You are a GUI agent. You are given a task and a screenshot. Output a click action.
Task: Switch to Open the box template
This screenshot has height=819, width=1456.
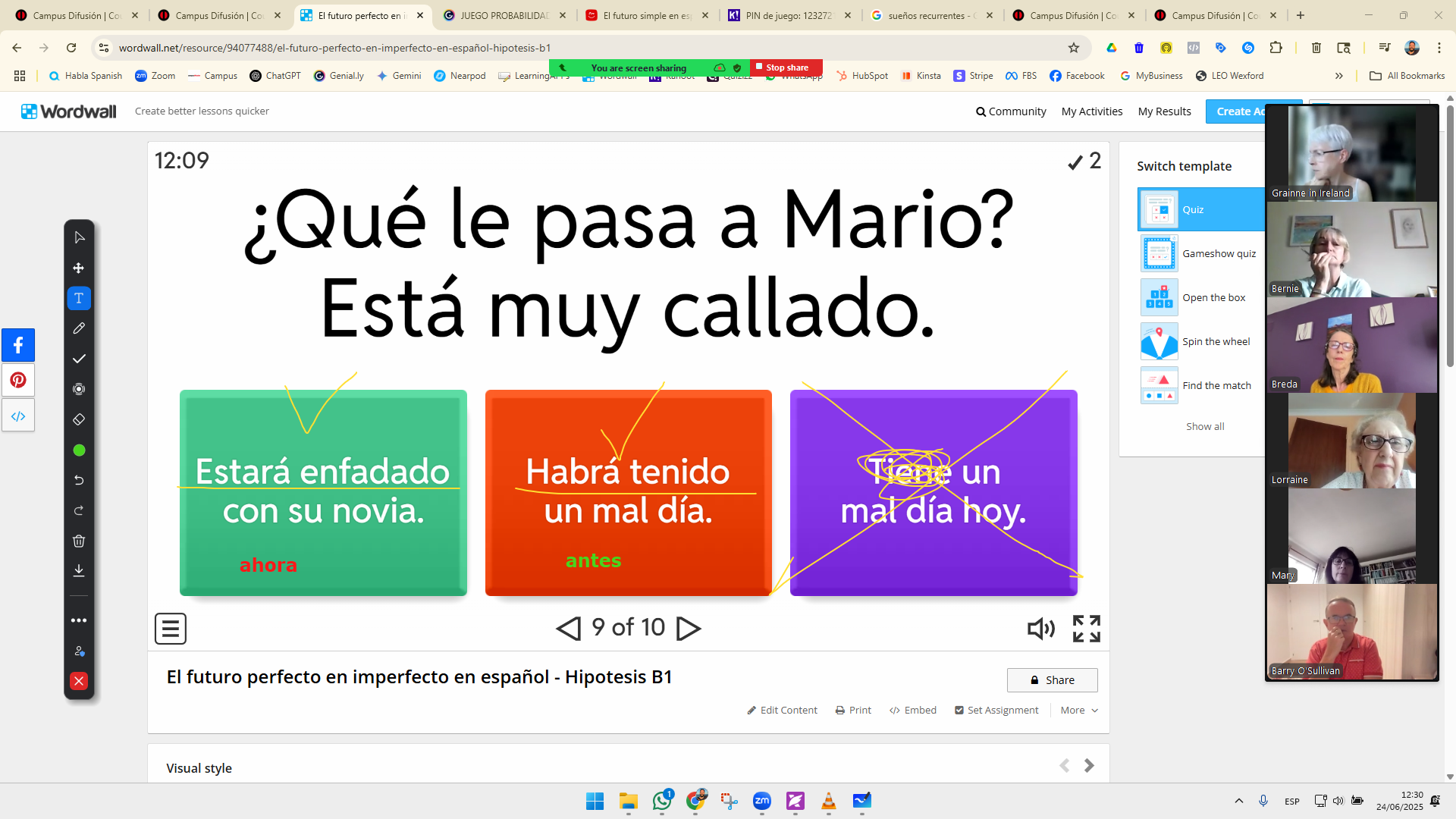(1201, 297)
